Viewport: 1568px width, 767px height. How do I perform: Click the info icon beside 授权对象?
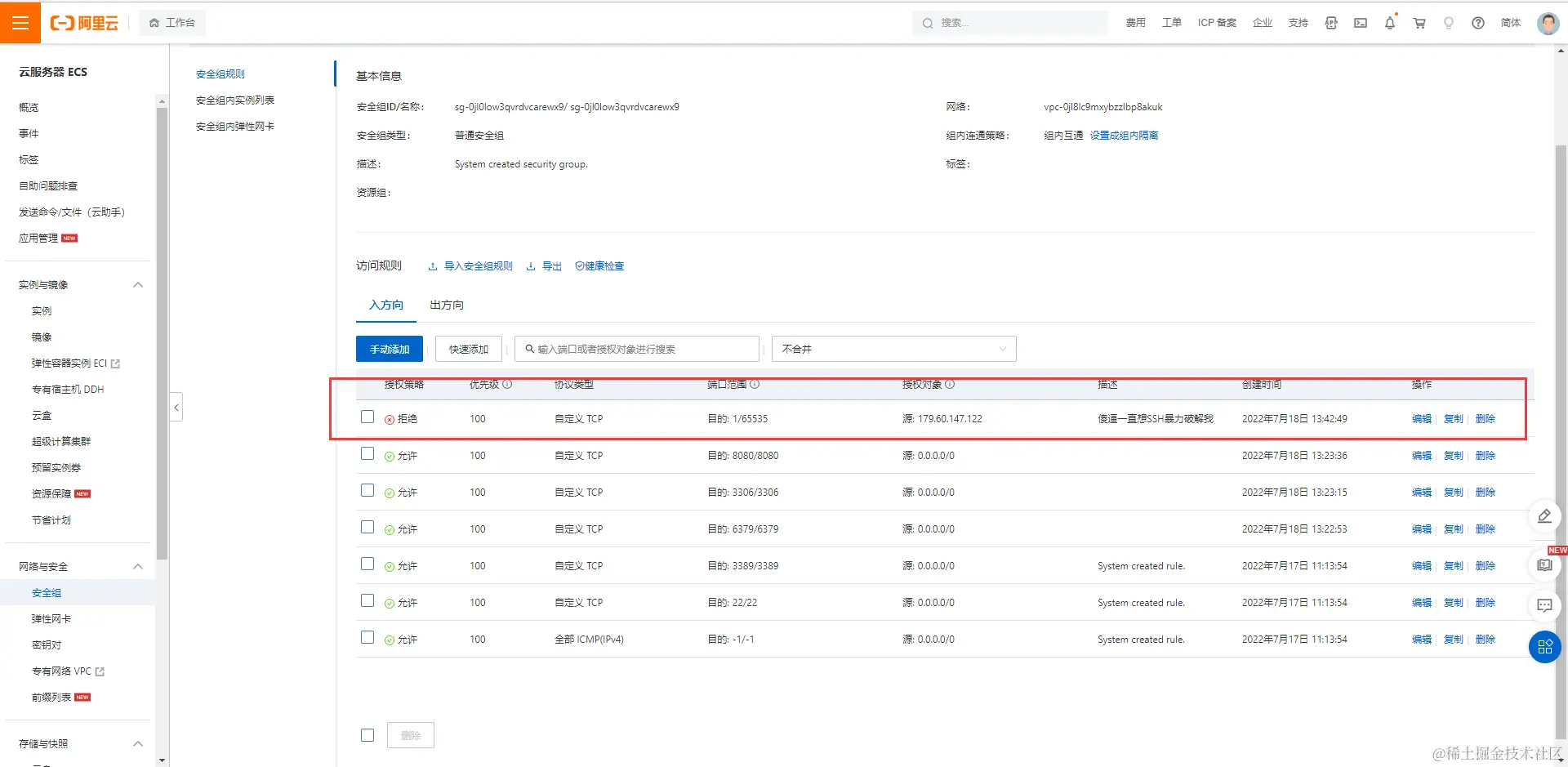[950, 384]
